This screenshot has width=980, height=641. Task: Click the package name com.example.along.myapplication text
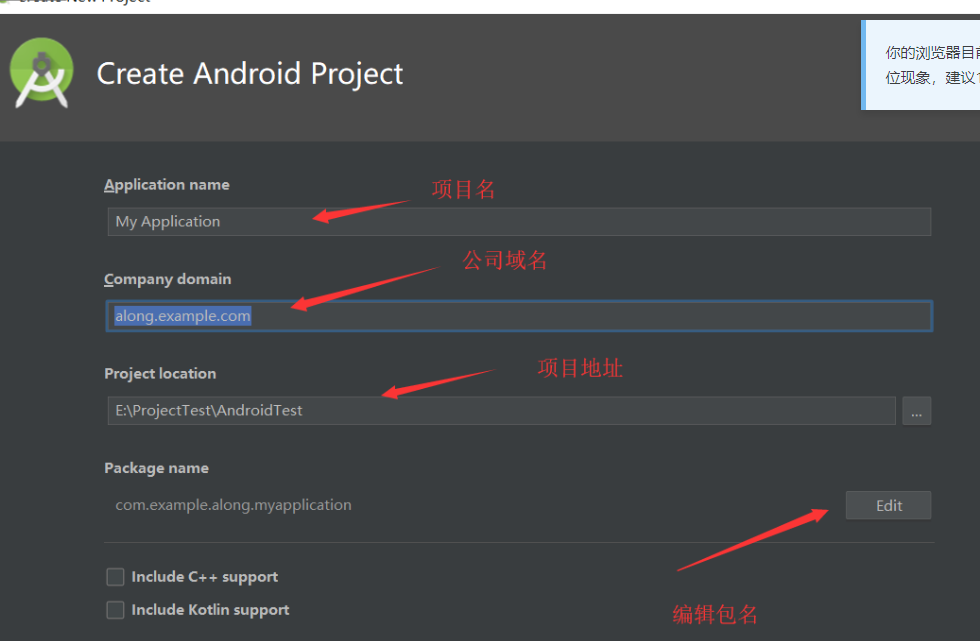pyautogui.click(x=233, y=505)
